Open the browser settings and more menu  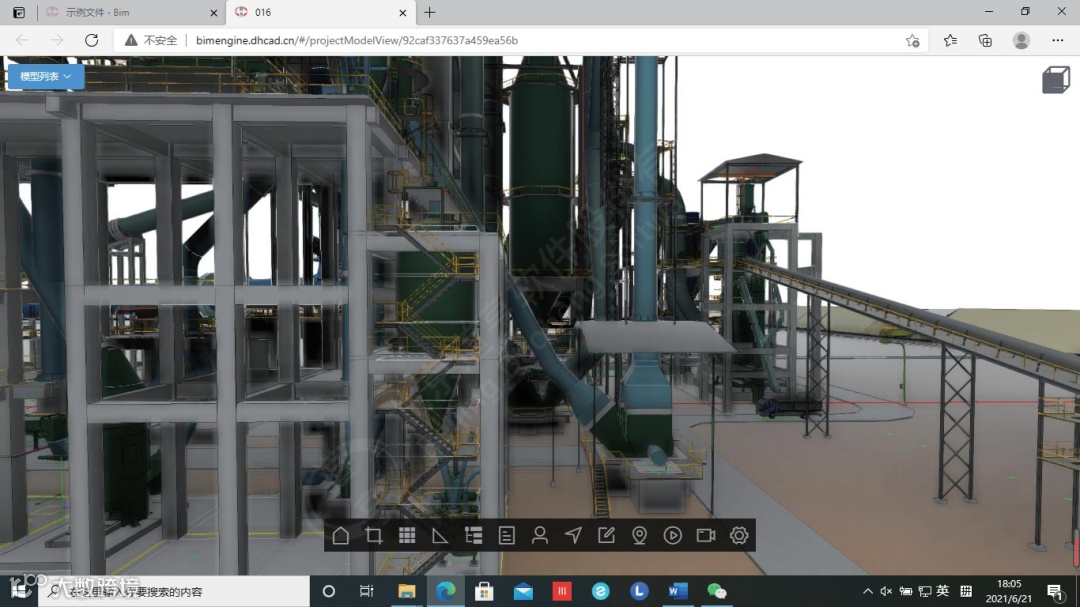pos(1058,41)
